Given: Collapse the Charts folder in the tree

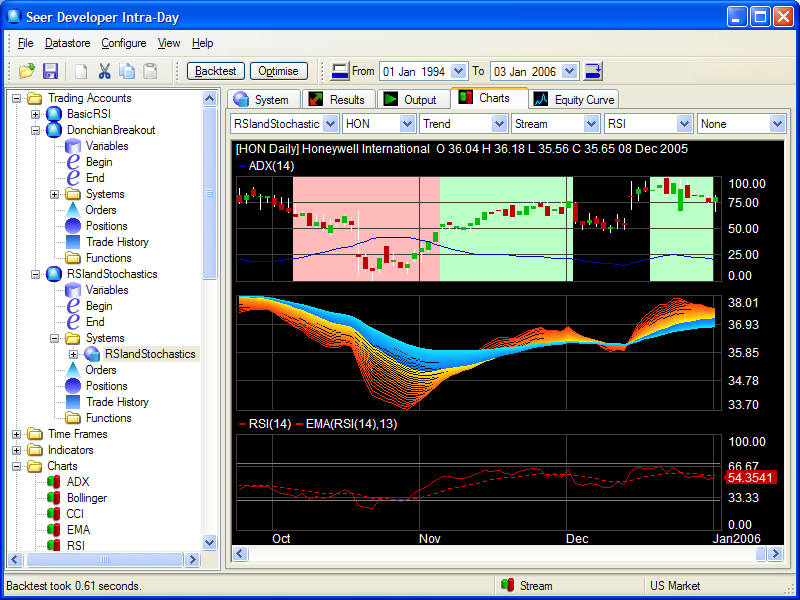Looking at the screenshot, I should click(17, 466).
